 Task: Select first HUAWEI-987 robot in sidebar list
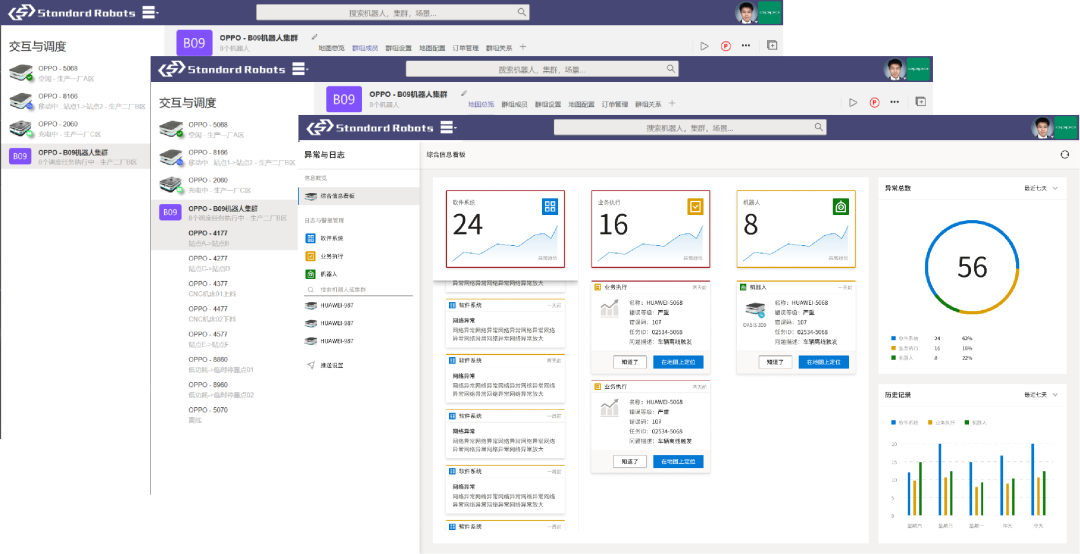[x=331, y=305]
